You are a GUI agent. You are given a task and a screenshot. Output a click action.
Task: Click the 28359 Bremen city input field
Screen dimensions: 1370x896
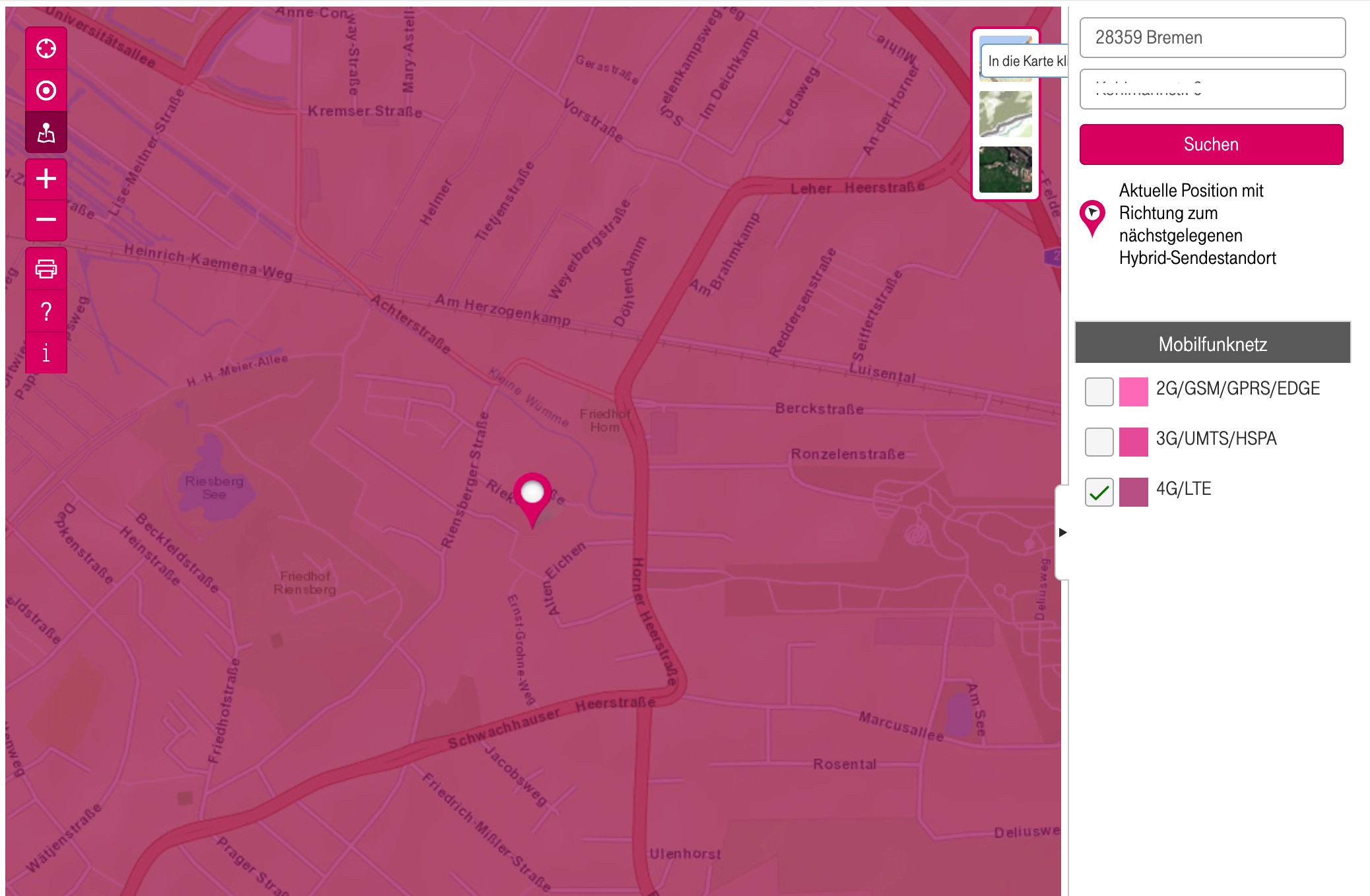pyautogui.click(x=1212, y=38)
